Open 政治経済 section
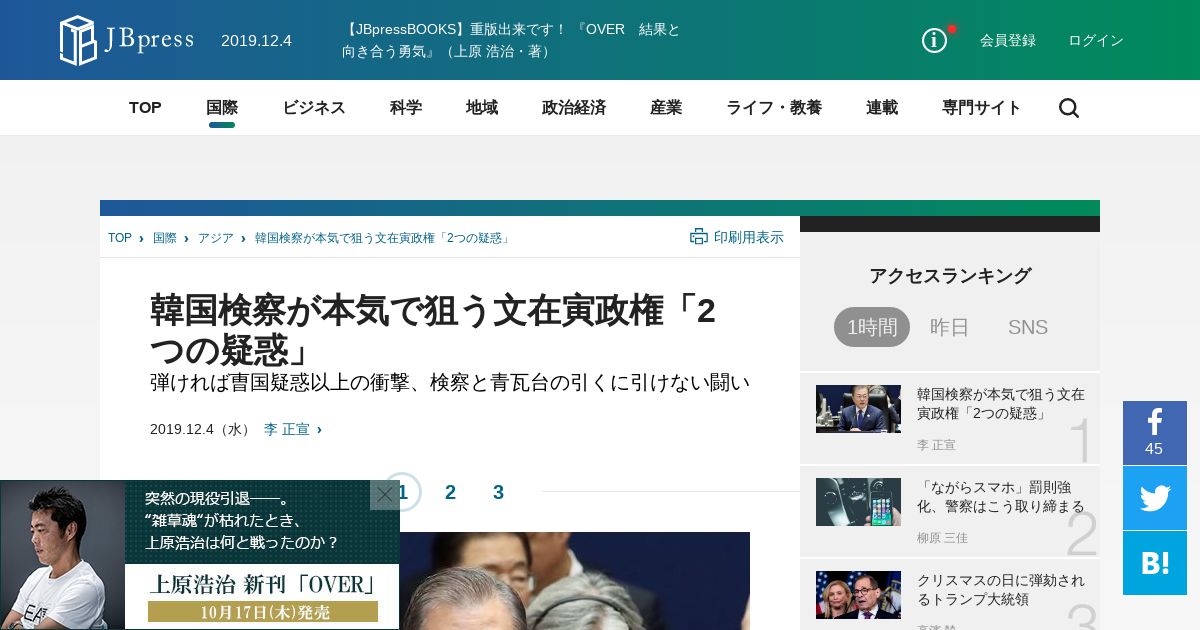This screenshot has width=1200, height=630. tap(574, 108)
